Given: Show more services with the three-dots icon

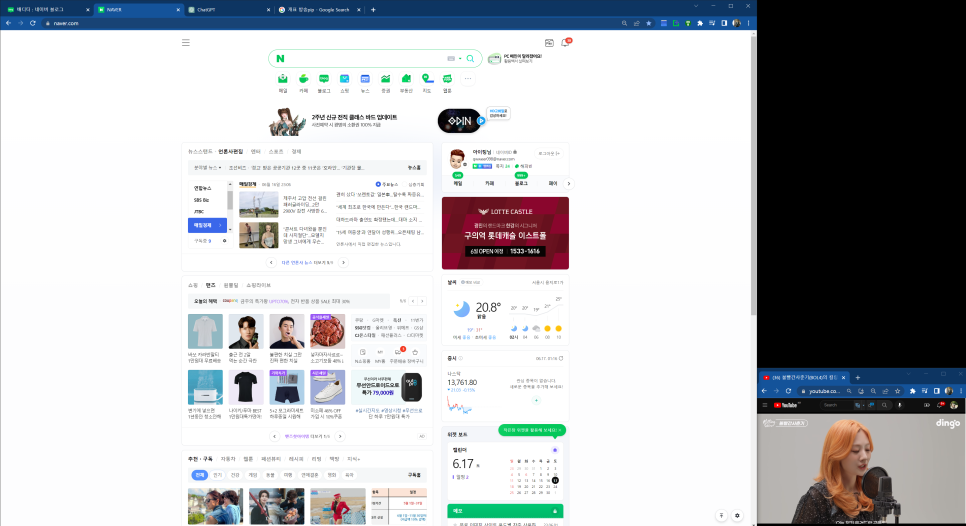Looking at the screenshot, I should pos(468,79).
